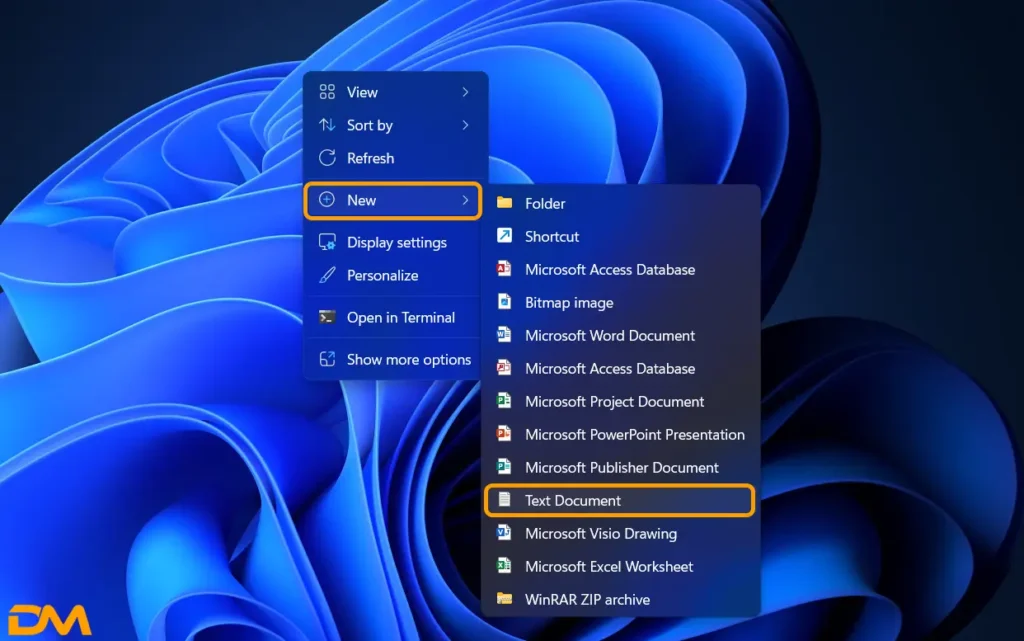Expand the View submenu arrow
The image size is (1024, 641).
[465, 92]
